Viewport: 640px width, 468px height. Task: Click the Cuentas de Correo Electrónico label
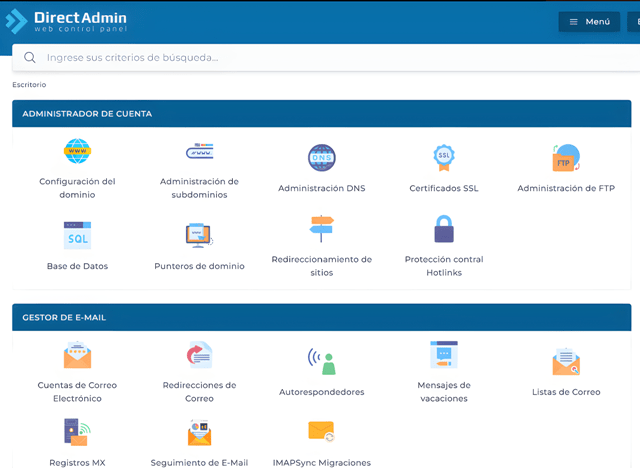tap(77, 392)
